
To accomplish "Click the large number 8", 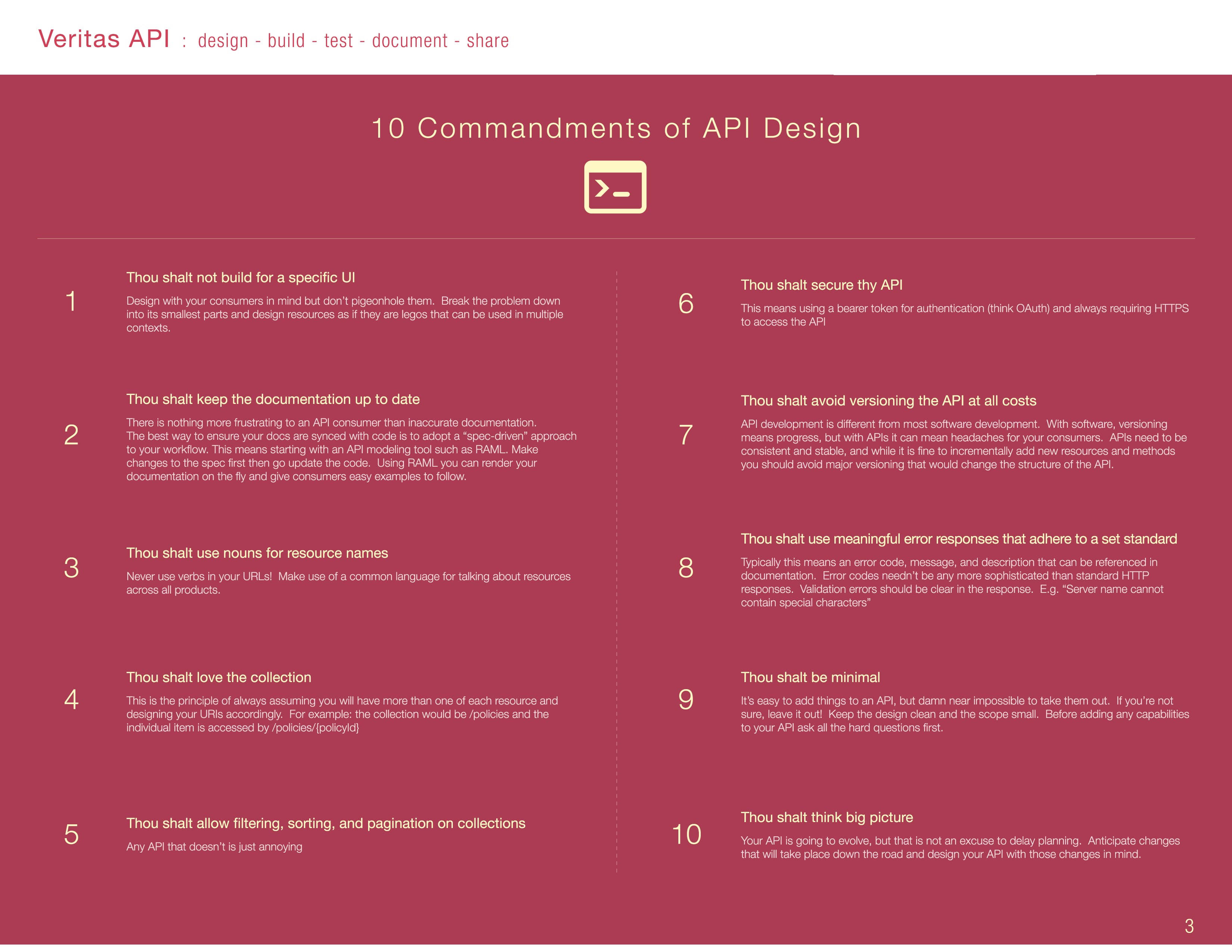I will (686, 568).
